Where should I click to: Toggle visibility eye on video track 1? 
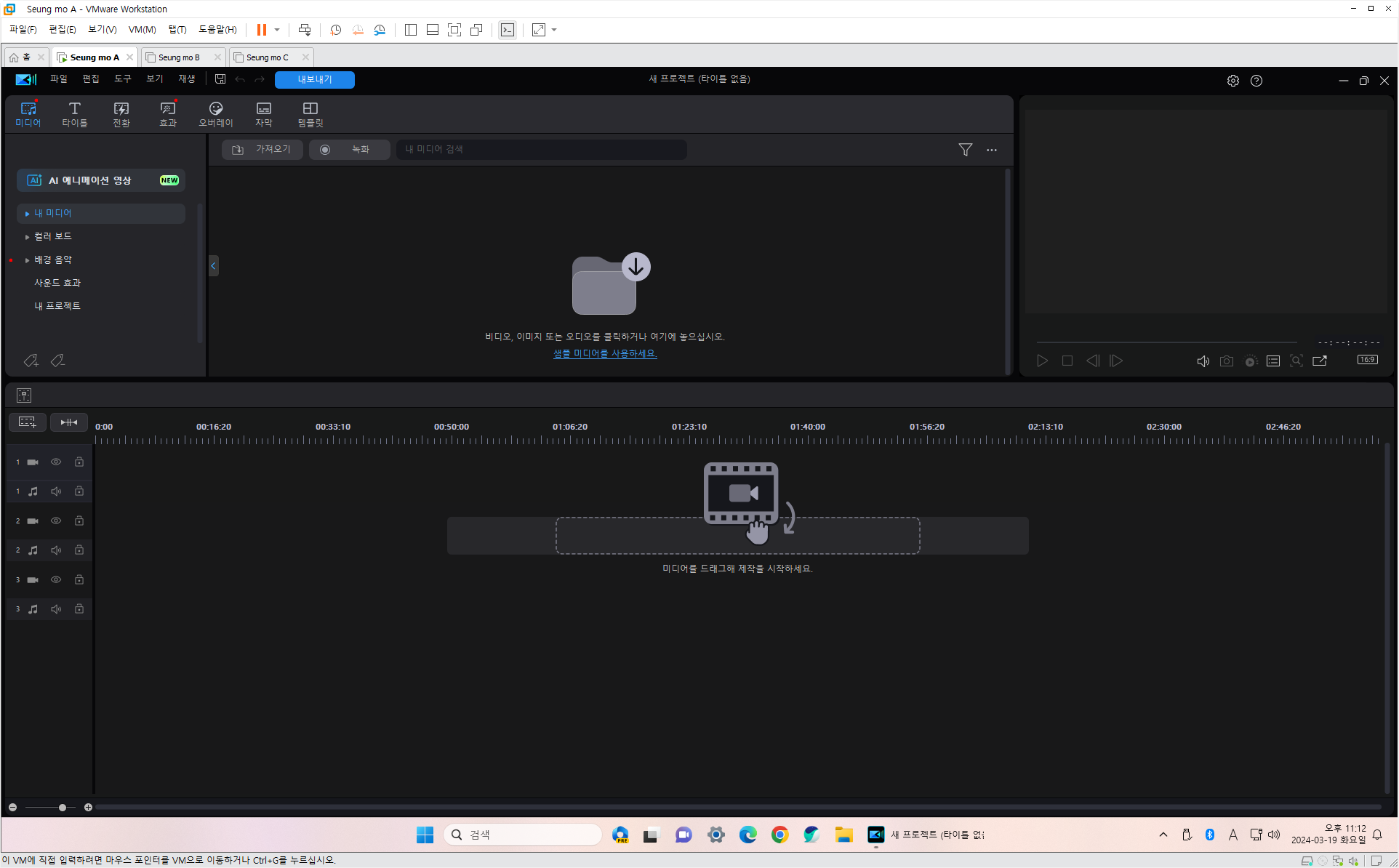[x=56, y=462]
